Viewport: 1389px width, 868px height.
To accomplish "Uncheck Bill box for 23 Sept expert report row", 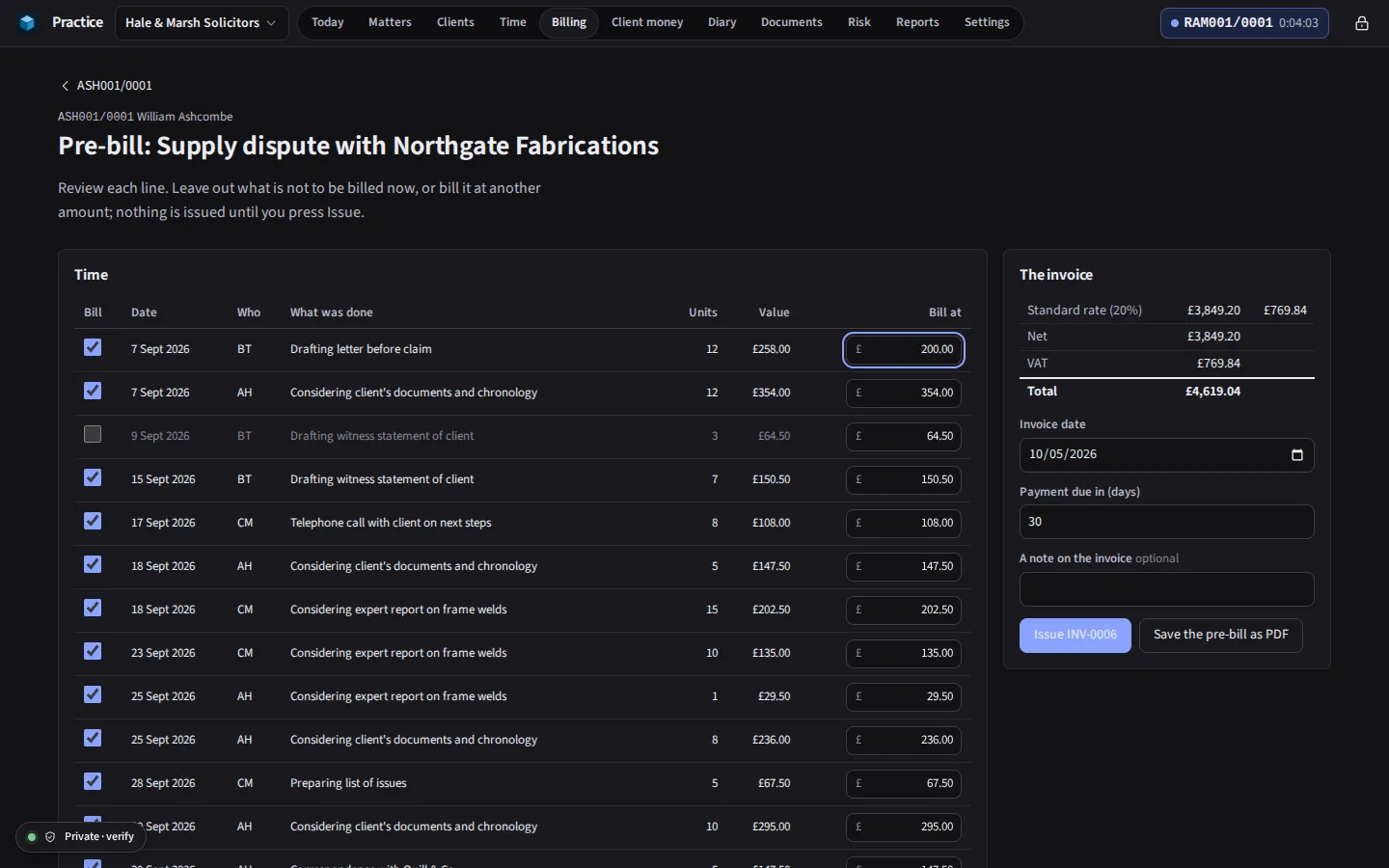I will [x=93, y=651].
